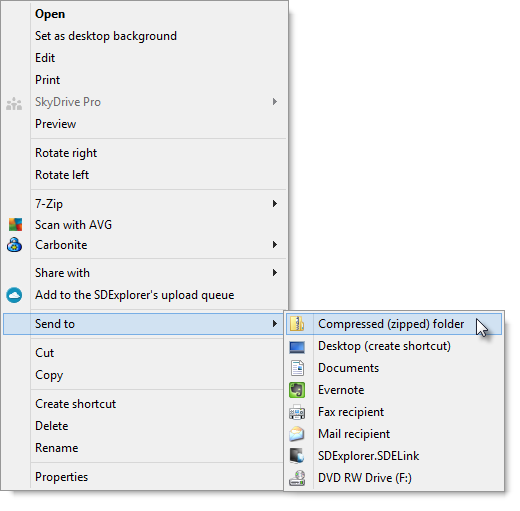520x511 pixels.
Task: Open the Share with entry
Action: [144, 273]
